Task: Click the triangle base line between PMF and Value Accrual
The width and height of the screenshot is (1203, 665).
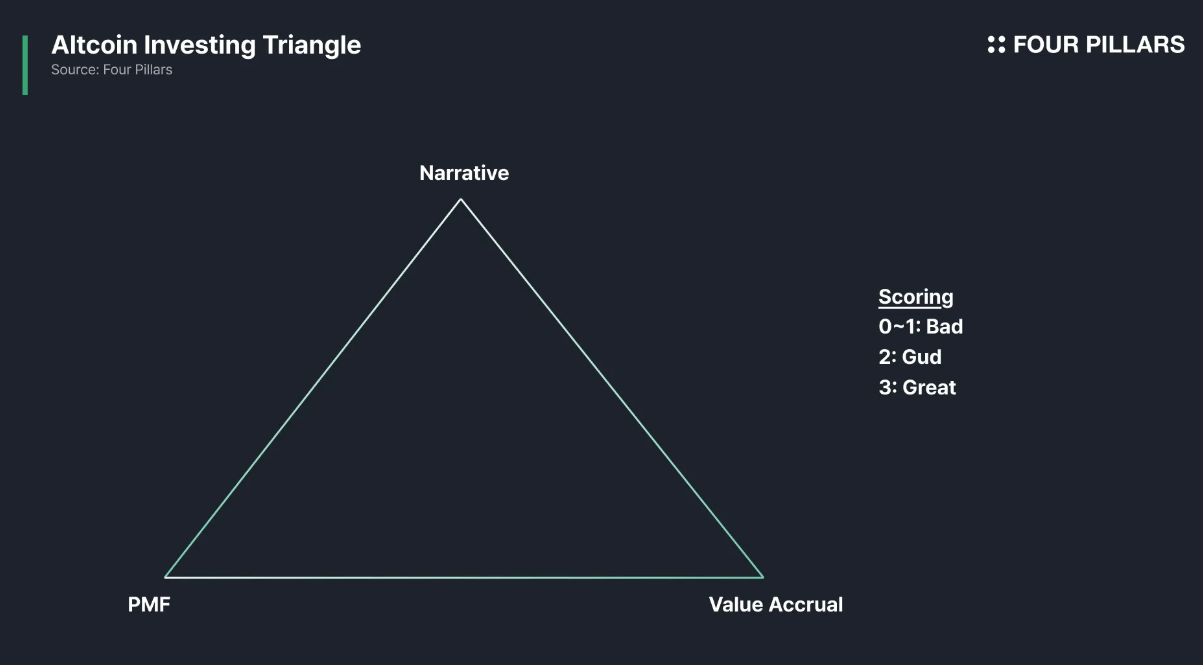Action: [464, 577]
